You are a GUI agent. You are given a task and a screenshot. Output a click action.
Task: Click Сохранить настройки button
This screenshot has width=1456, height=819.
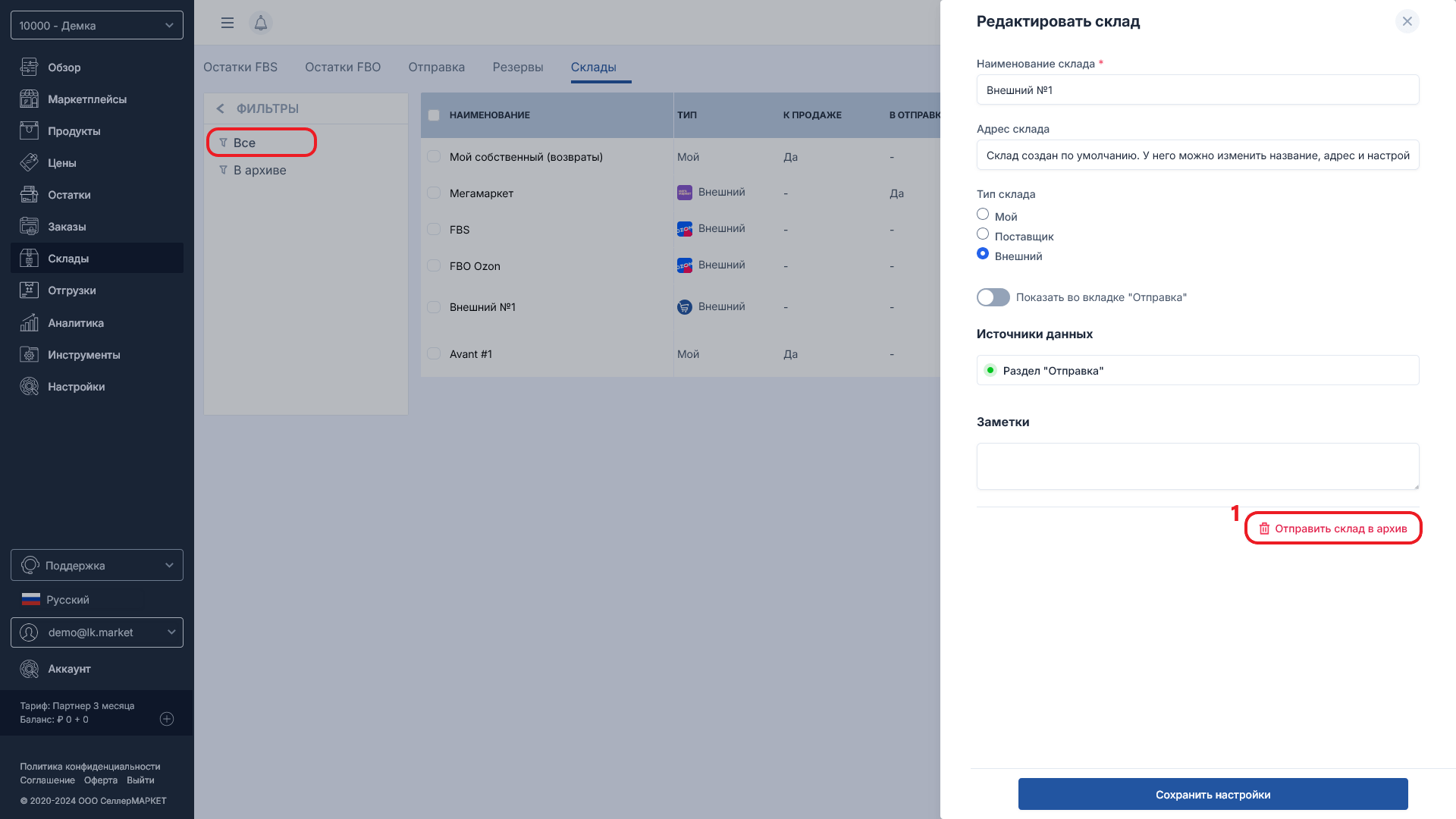(1213, 794)
